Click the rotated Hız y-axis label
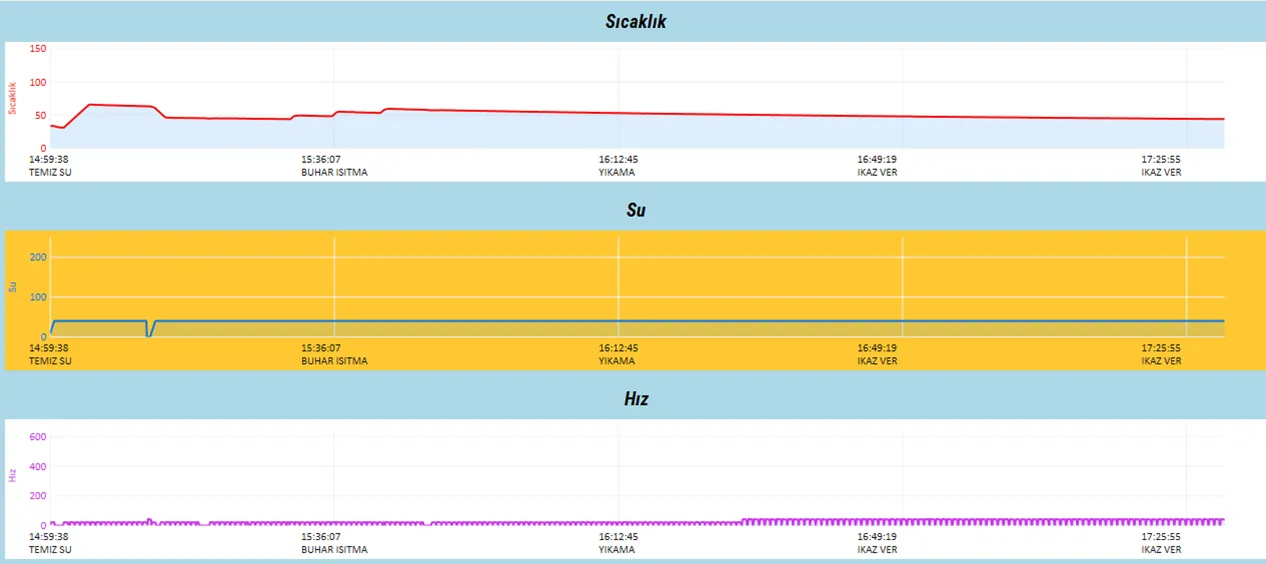The image size is (1266, 564). click(12, 476)
